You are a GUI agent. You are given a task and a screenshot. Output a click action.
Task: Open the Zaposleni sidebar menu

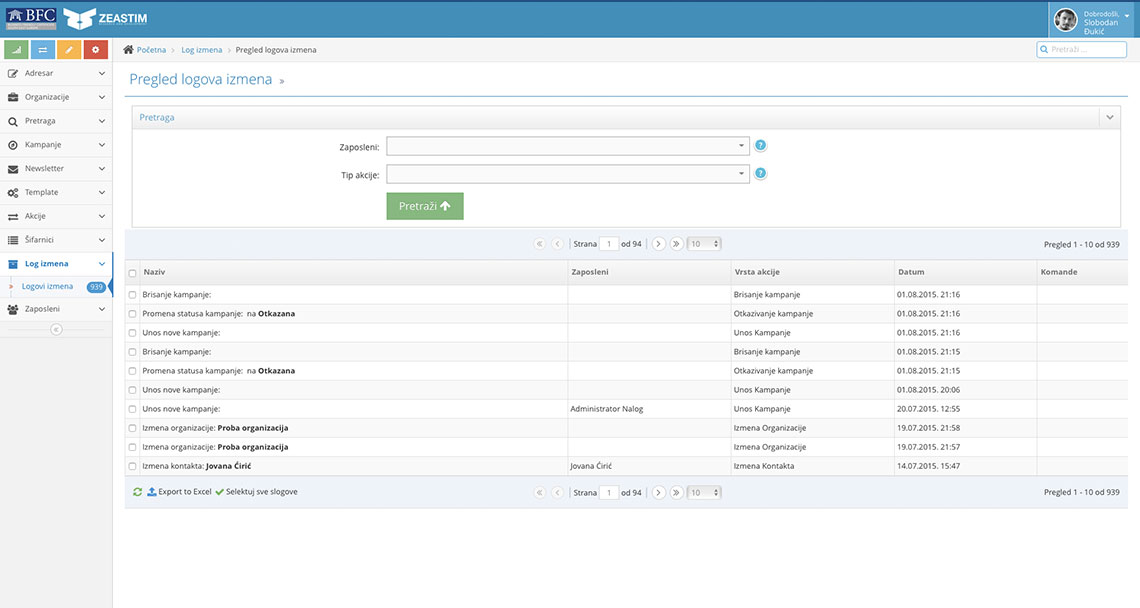tap(56, 309)
